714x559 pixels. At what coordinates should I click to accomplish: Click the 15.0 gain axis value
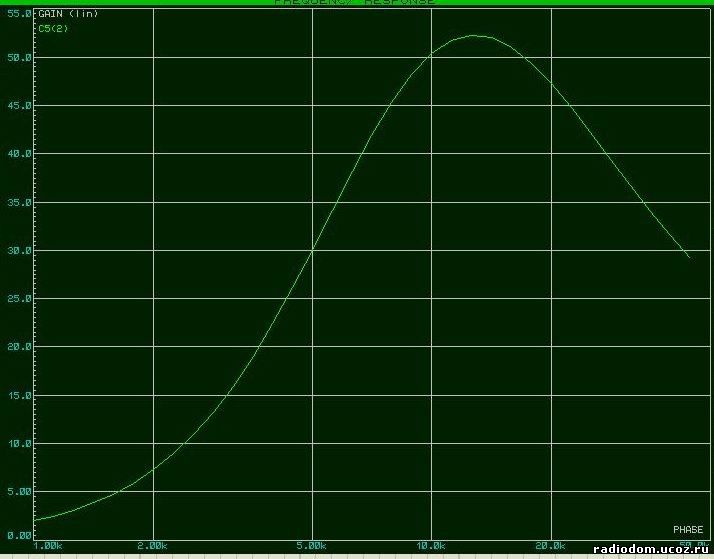point(20,396)
